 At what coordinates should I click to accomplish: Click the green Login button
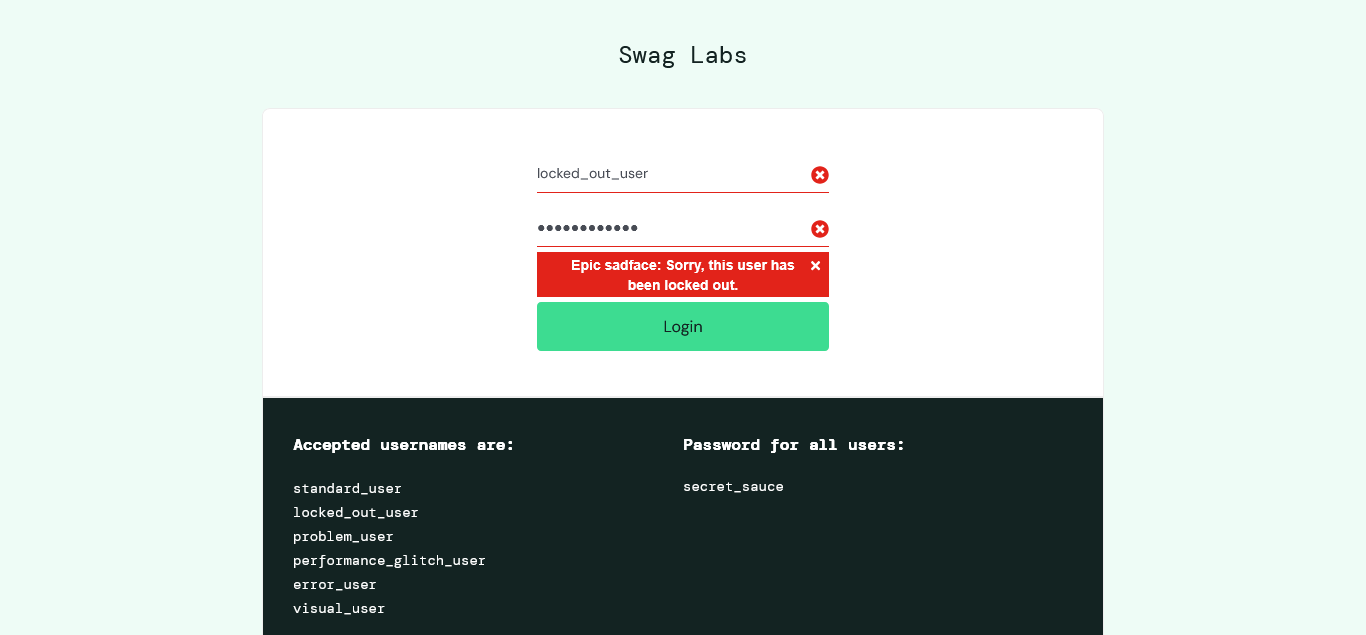click(683, 327)
